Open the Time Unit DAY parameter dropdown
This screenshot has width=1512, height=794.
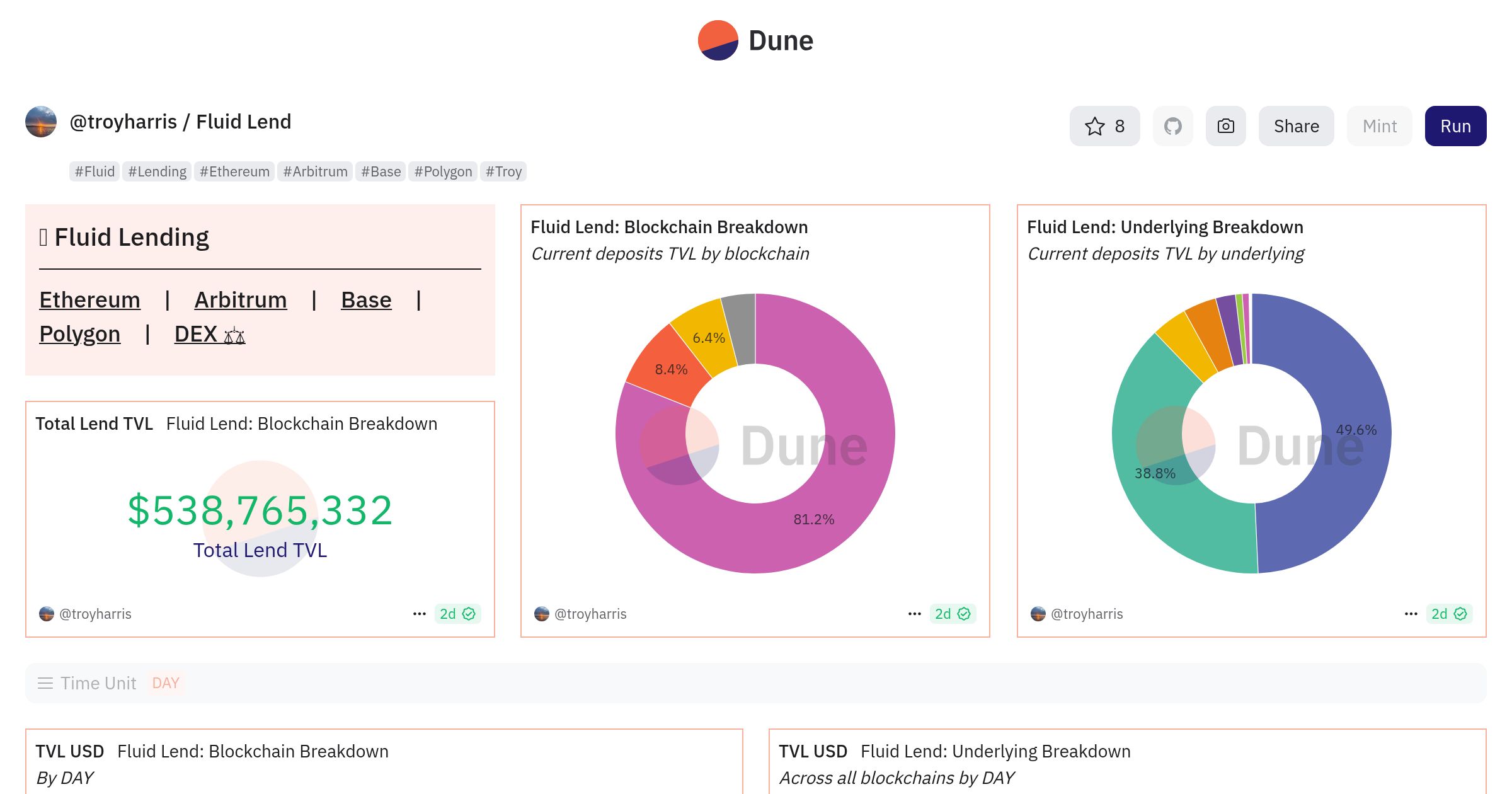point(166,683)
